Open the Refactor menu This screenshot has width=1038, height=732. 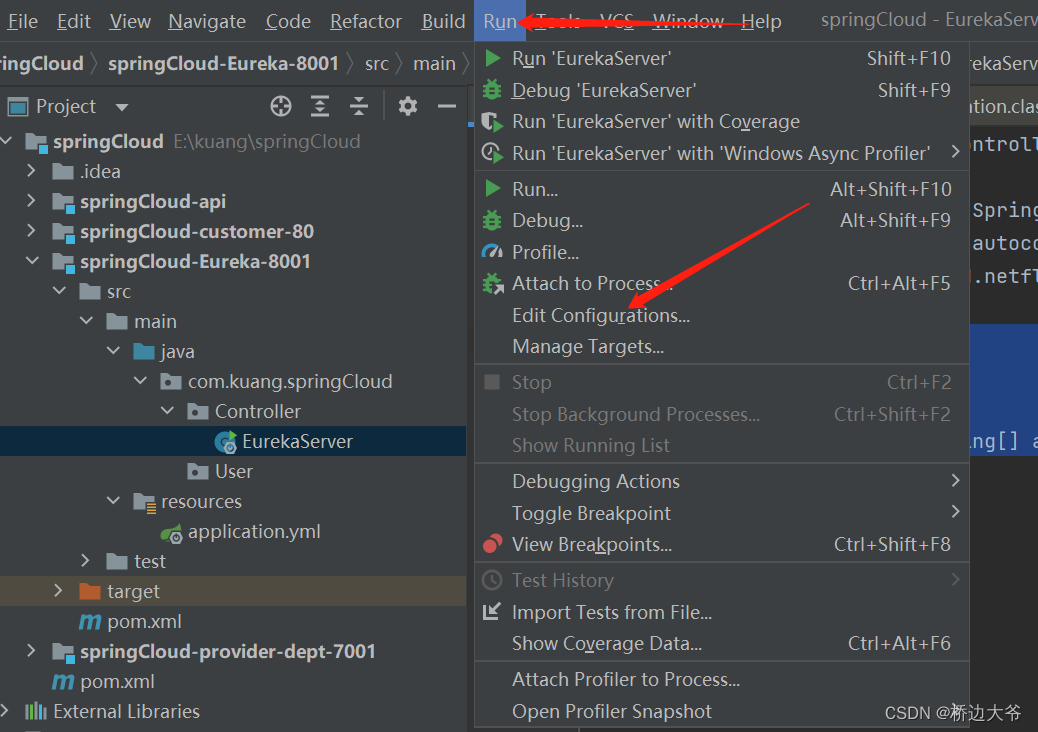(366, 21)
